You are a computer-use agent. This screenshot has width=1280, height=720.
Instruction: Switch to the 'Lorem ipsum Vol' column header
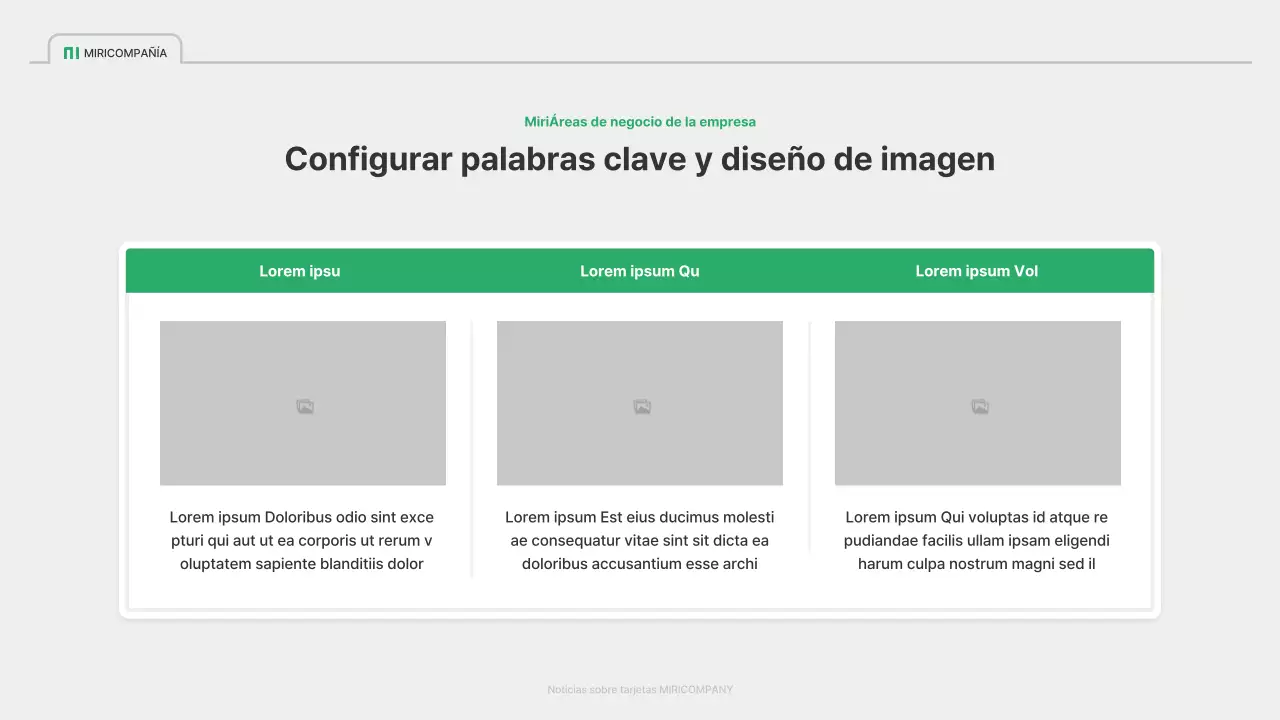977,270
